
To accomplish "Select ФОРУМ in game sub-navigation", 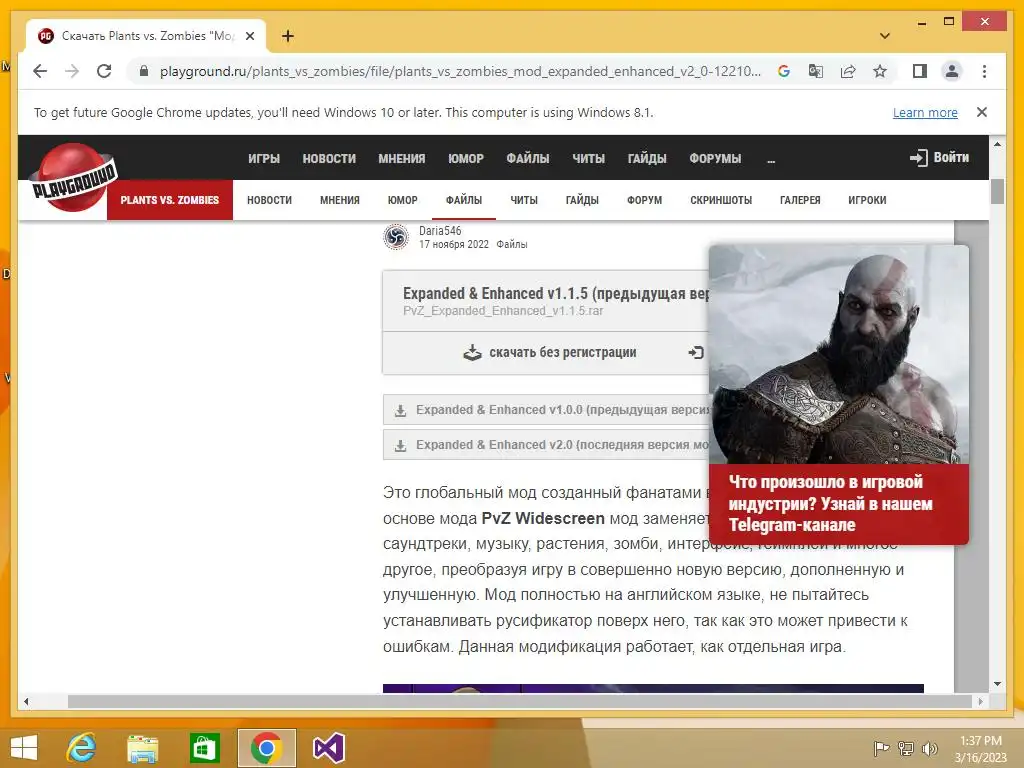I will [645, 200].
